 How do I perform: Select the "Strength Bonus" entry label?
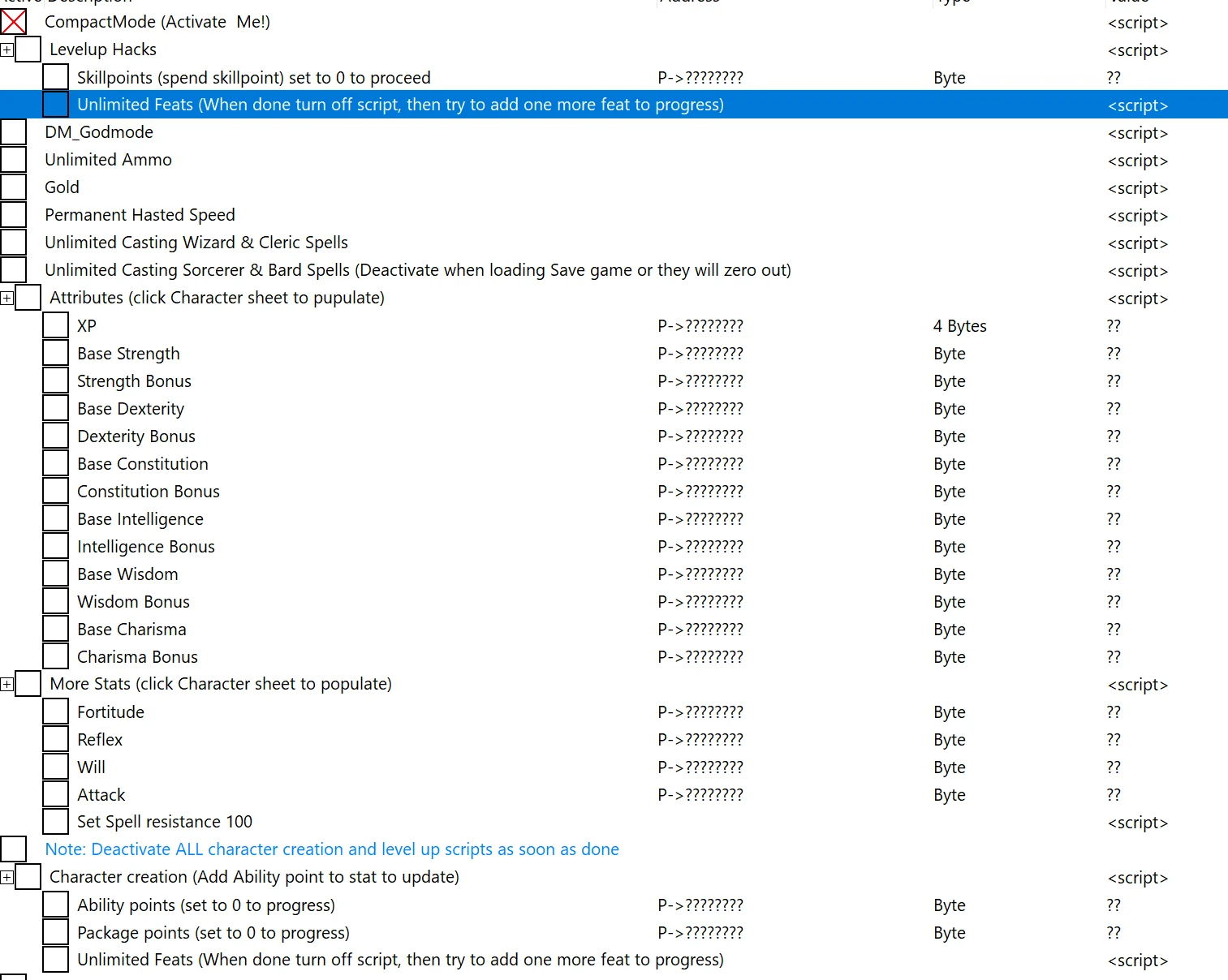134,381
